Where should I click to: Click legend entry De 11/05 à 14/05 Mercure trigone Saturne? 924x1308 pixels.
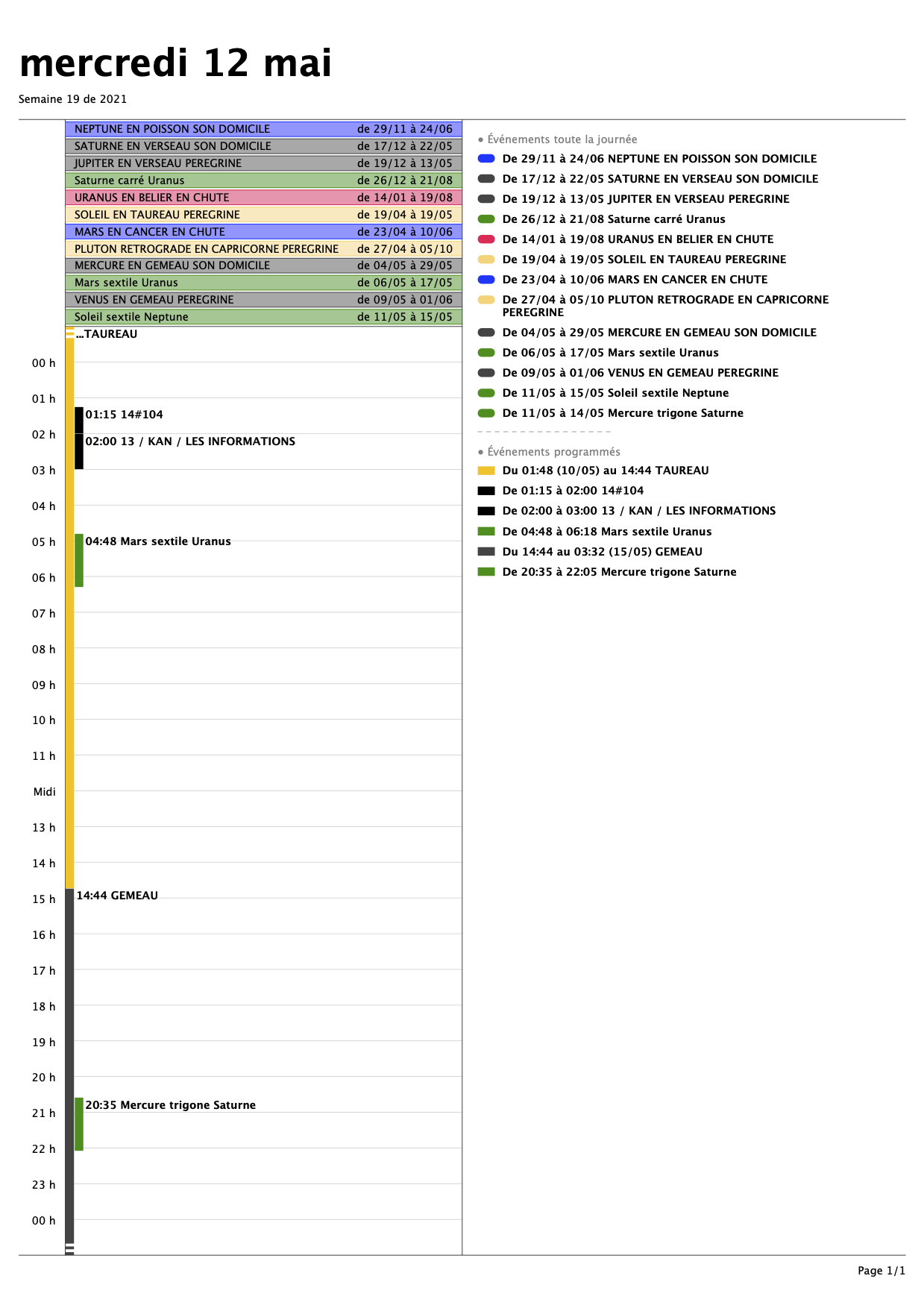pyautogui.click(x=623, y=413)
